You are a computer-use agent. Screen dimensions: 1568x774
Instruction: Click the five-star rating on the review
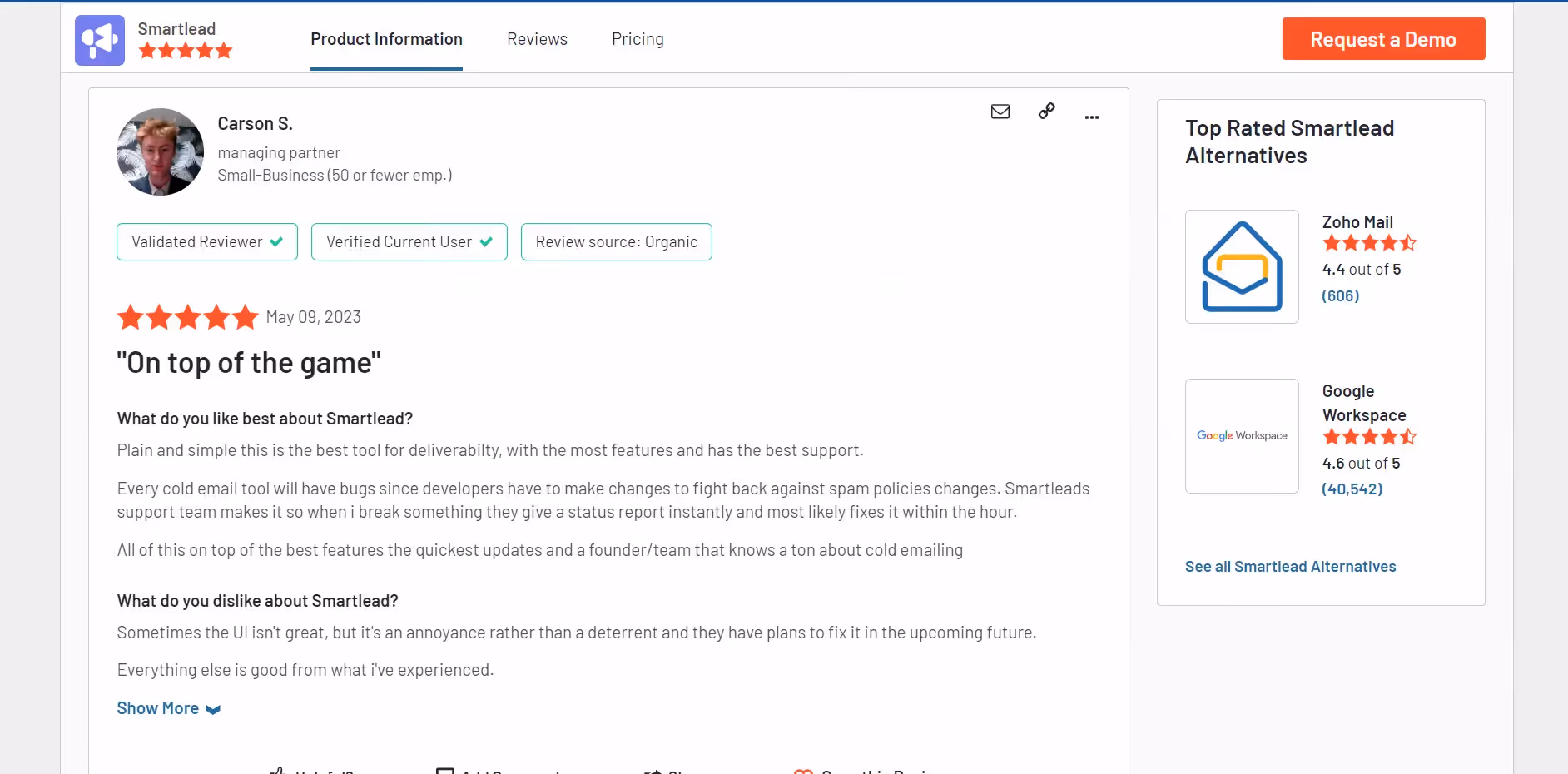point(188,317)
